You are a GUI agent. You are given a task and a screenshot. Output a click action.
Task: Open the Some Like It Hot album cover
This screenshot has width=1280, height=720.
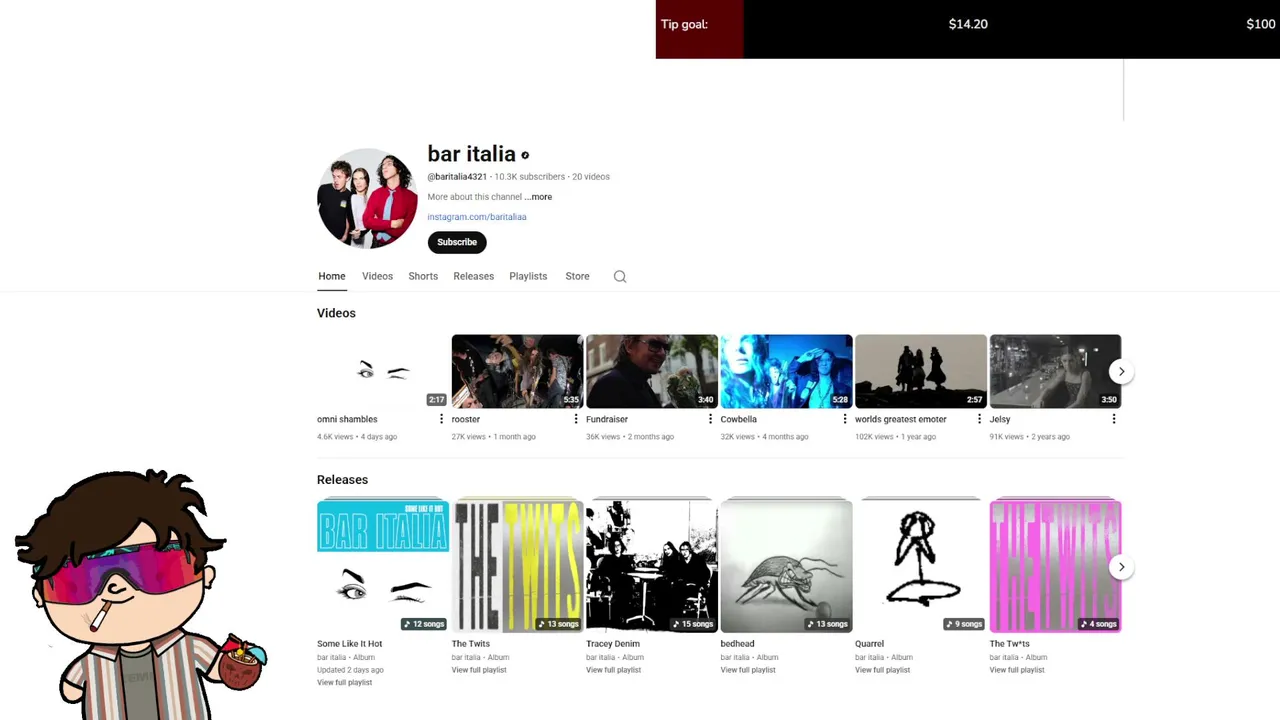click(383, 566)
